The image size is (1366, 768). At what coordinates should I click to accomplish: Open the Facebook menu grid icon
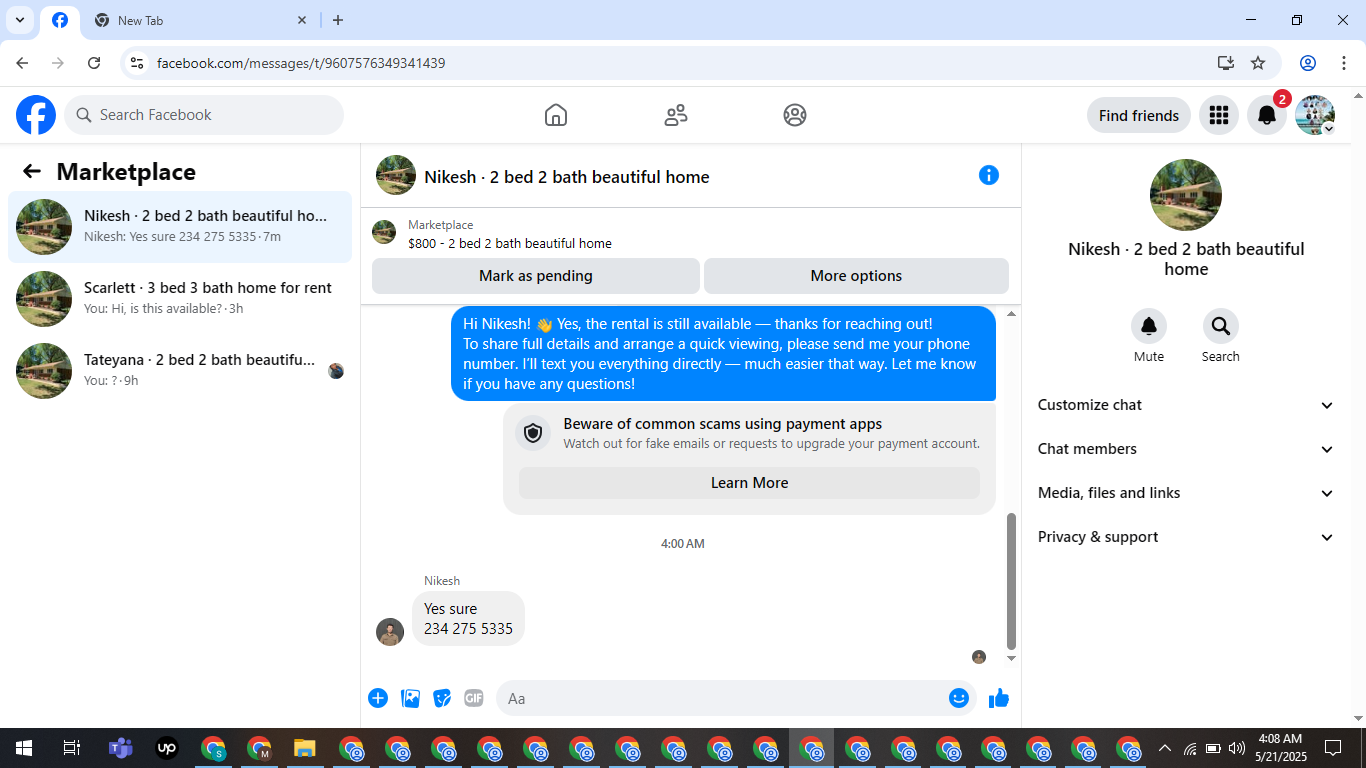point(1219,115)
